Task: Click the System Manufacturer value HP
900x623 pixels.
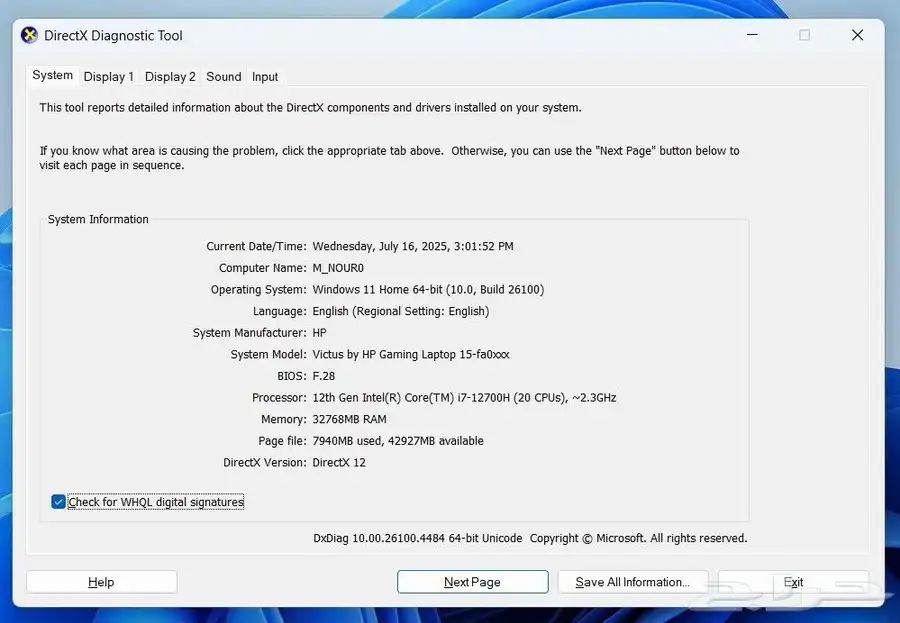Action: [x=319, y=333]
